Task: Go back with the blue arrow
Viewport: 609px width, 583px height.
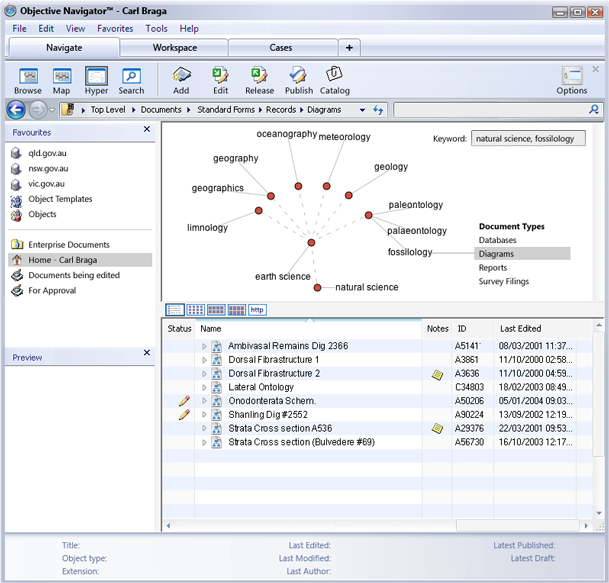Action: [x=16, y=110]
